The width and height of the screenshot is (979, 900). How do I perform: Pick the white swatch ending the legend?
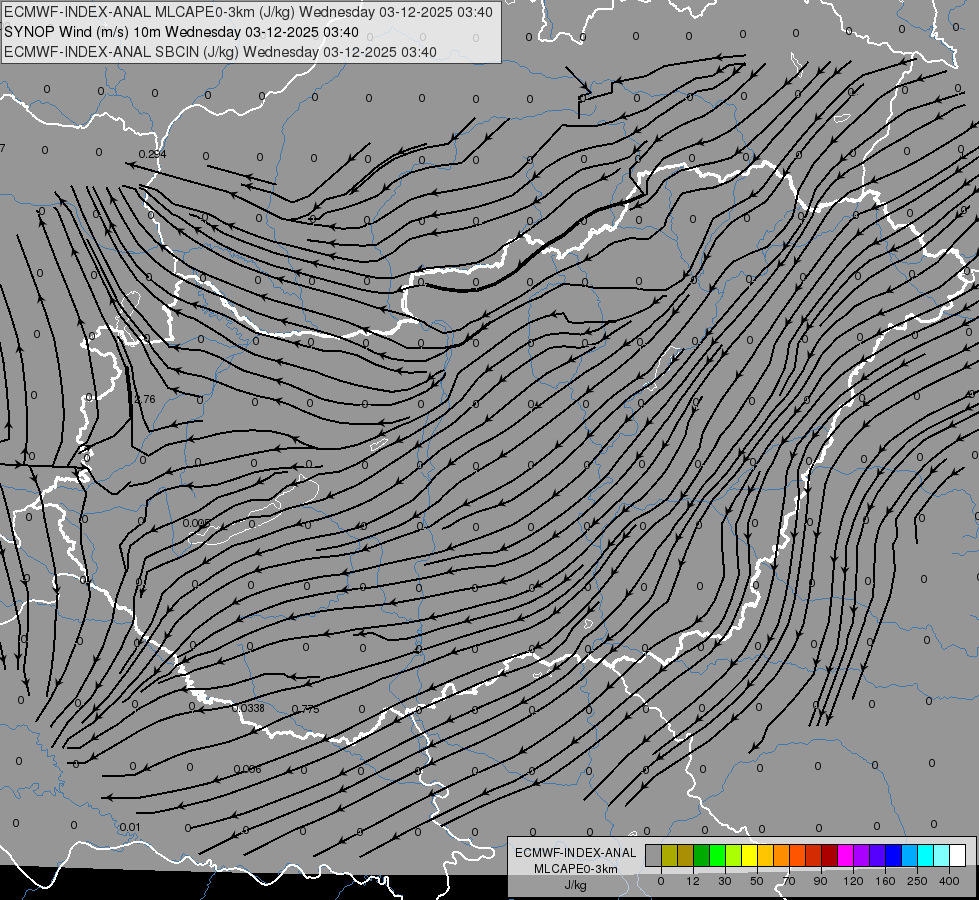pyautogui.click(x=957, y=855)
